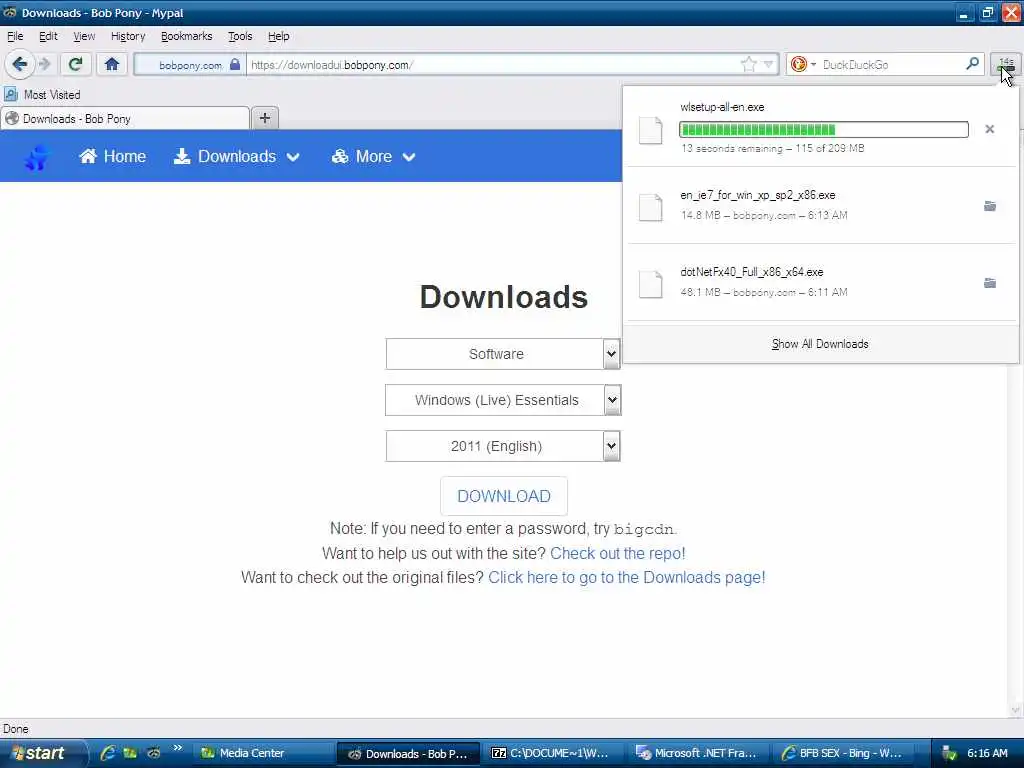The image size is (1024, 768).
Task: Open the Edit menu
Action: [48, 37]
